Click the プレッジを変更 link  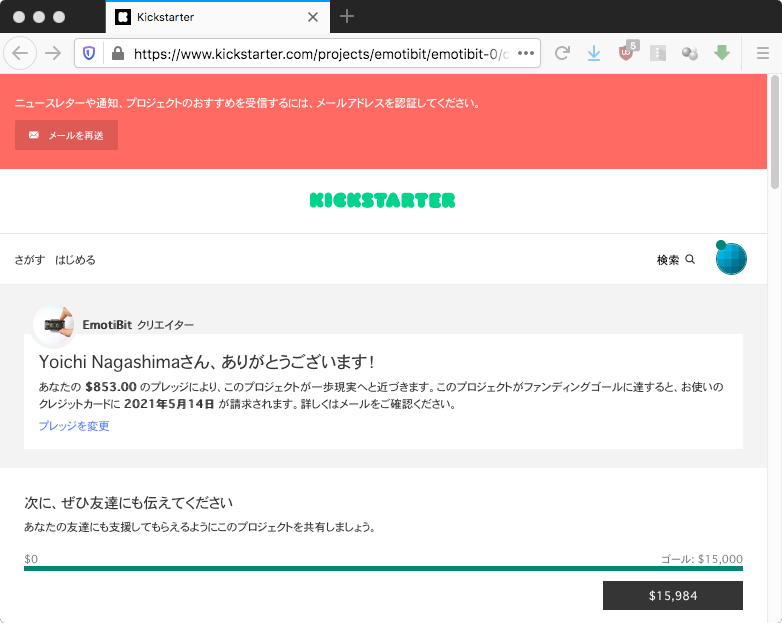coord(74,425)
